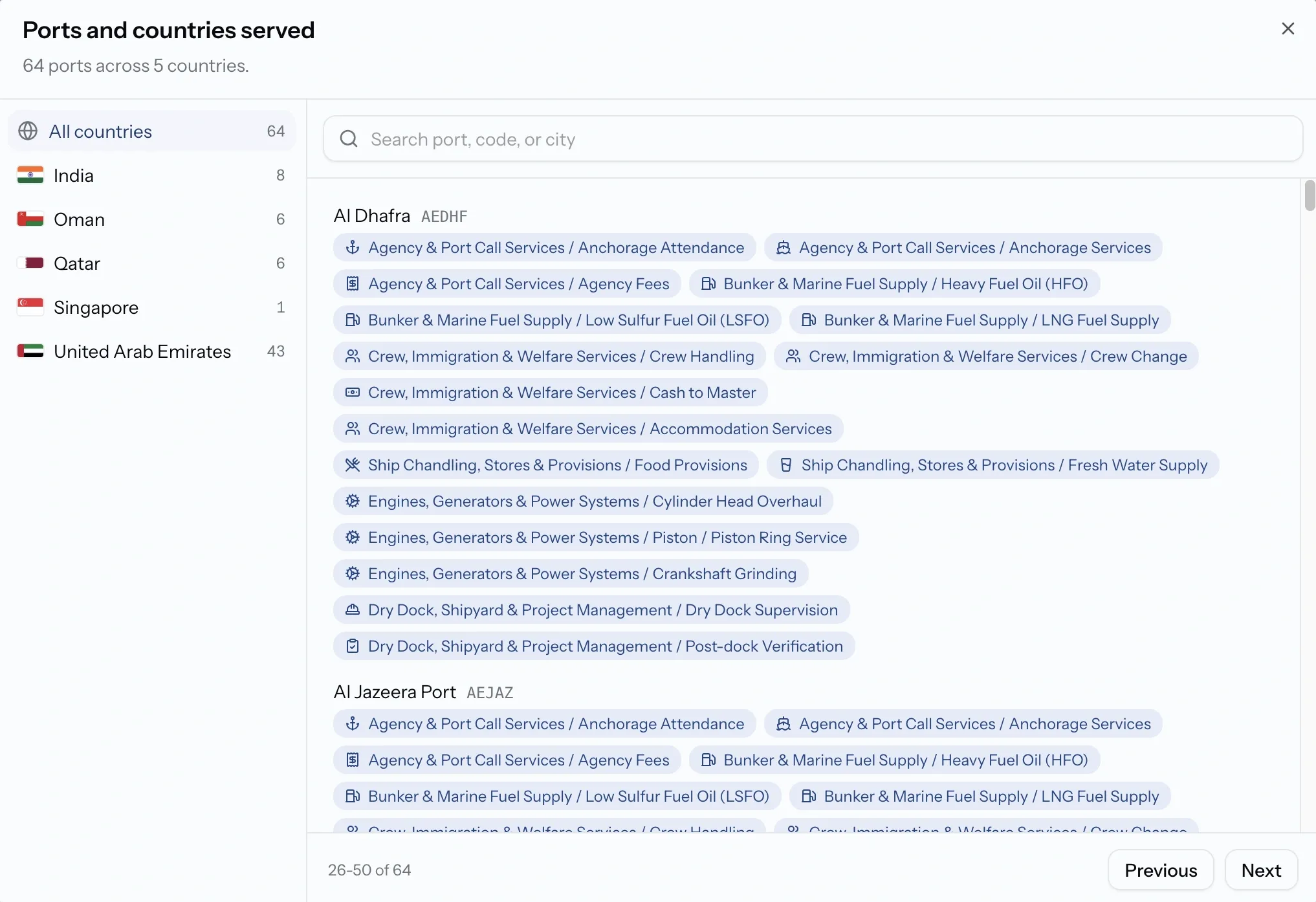
Task: Click the vertical scrollbar thumb of the port list
Action: 1310,195
